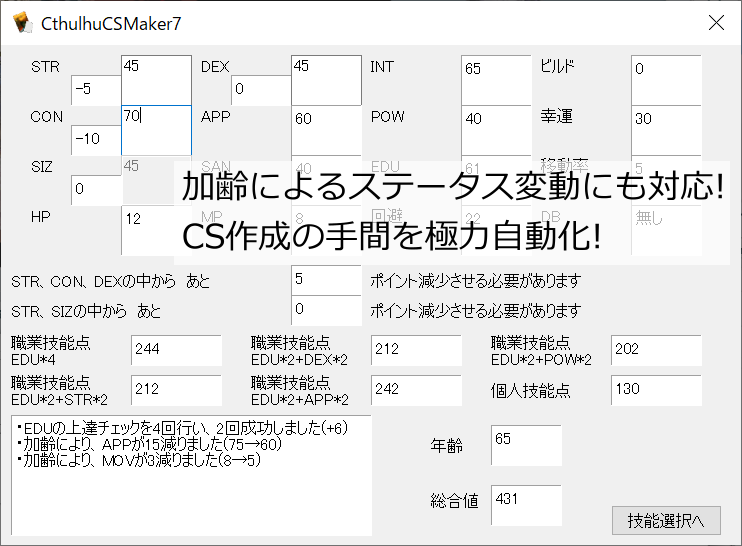Click the 年齢 field showing 65

pyautogui.click(x=526, y=445)
